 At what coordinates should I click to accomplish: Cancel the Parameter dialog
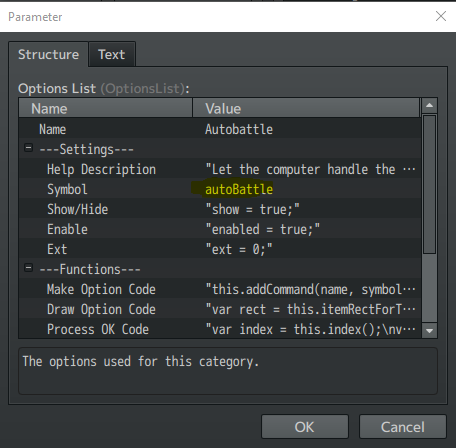(x=403, y=427)
